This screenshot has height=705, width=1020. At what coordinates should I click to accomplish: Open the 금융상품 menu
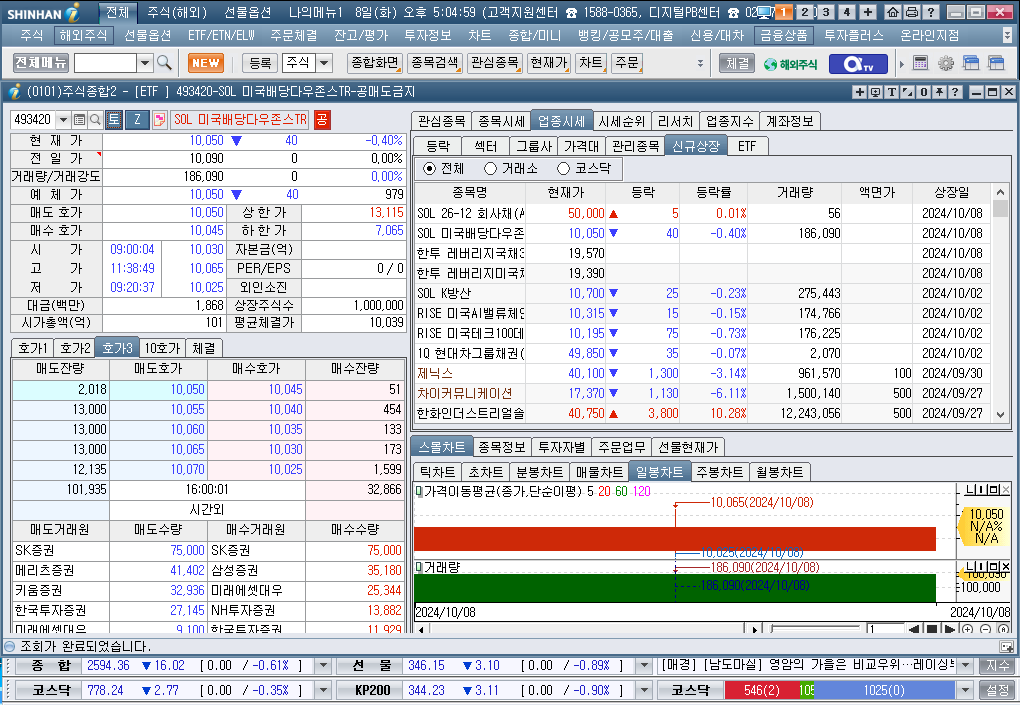[x=784, y=35]
